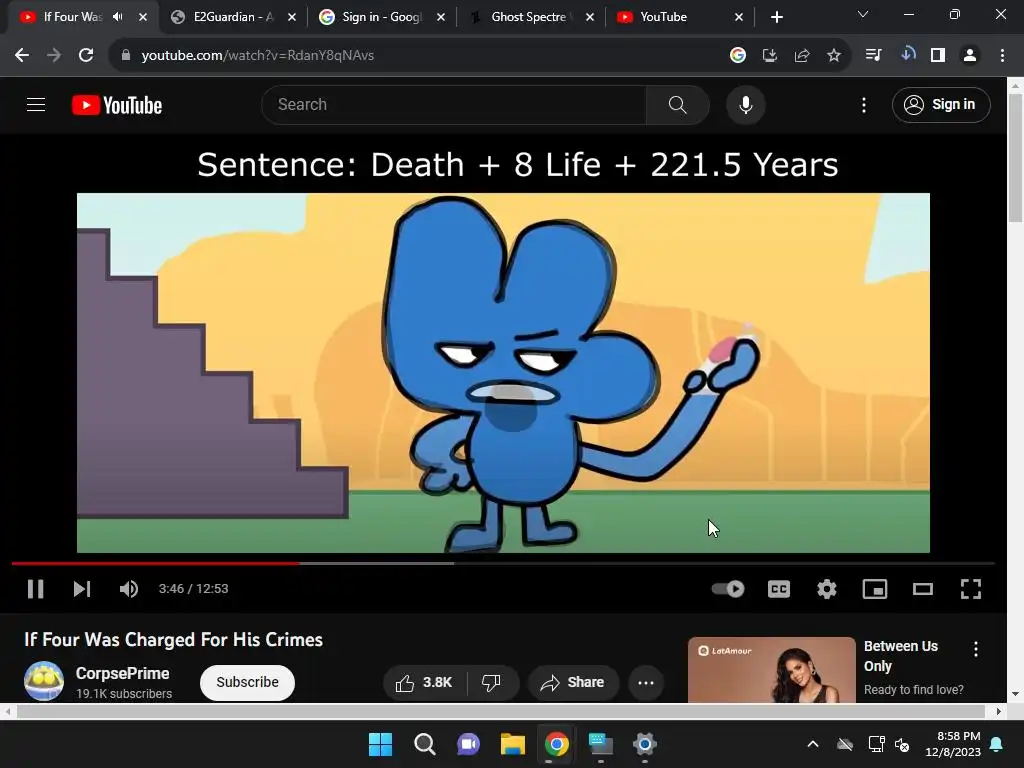The image size is (1024, 768).
Task: Mute the video volume
Action: click(x=129, y=589)
